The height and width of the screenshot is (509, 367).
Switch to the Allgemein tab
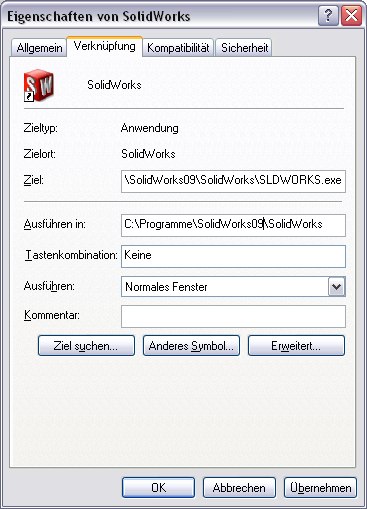(39, 48)
